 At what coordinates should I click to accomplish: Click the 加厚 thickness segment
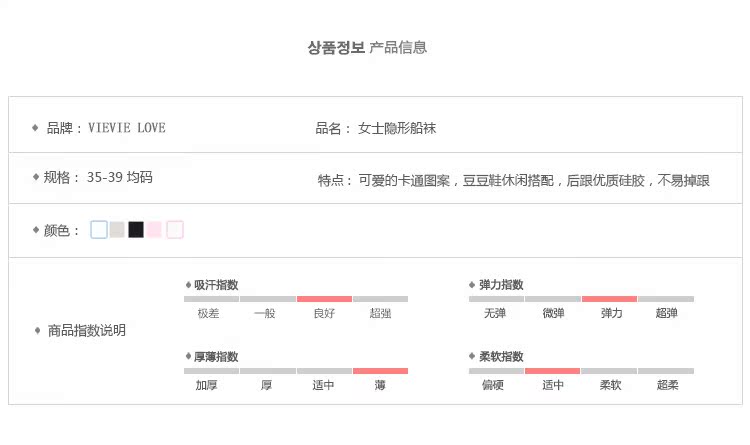[211, 370]
